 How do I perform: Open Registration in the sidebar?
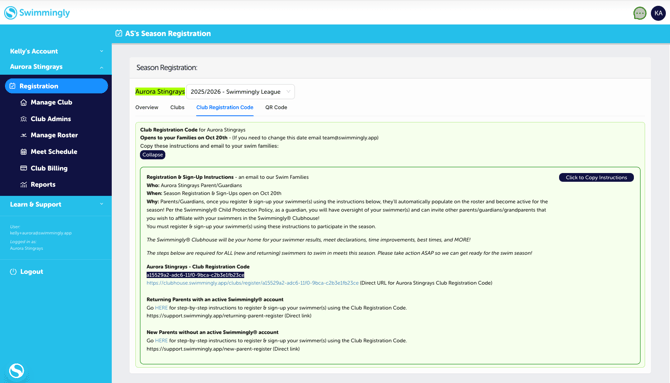click(56, 86)
